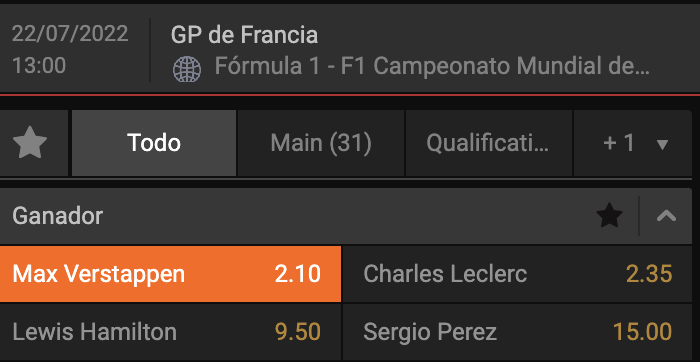Click the 22/07/2022 event date
700x362 pixels.
point(70,34)
